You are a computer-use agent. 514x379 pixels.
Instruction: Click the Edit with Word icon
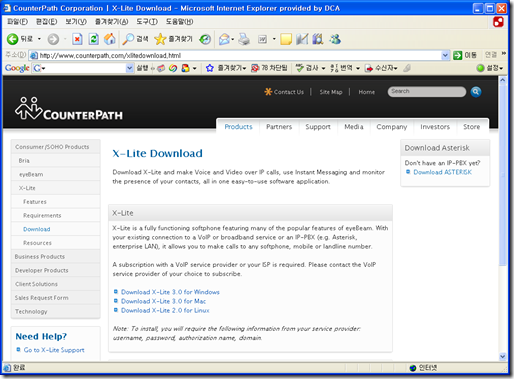coord(262,39)
